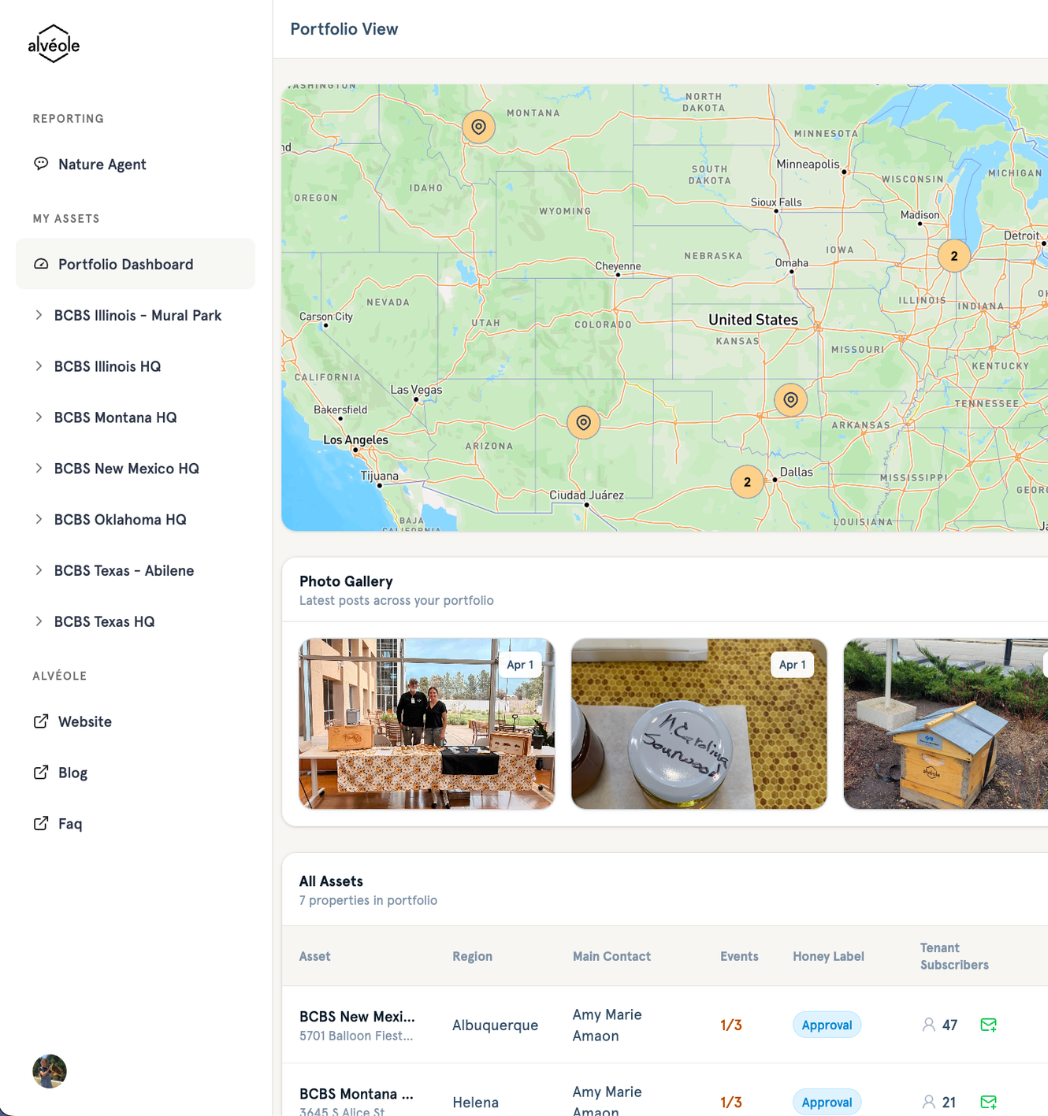This screenshot has height=1116, width=1048.
Task: Open Nature Agent chat icon
Action: (x=41, y=164)
